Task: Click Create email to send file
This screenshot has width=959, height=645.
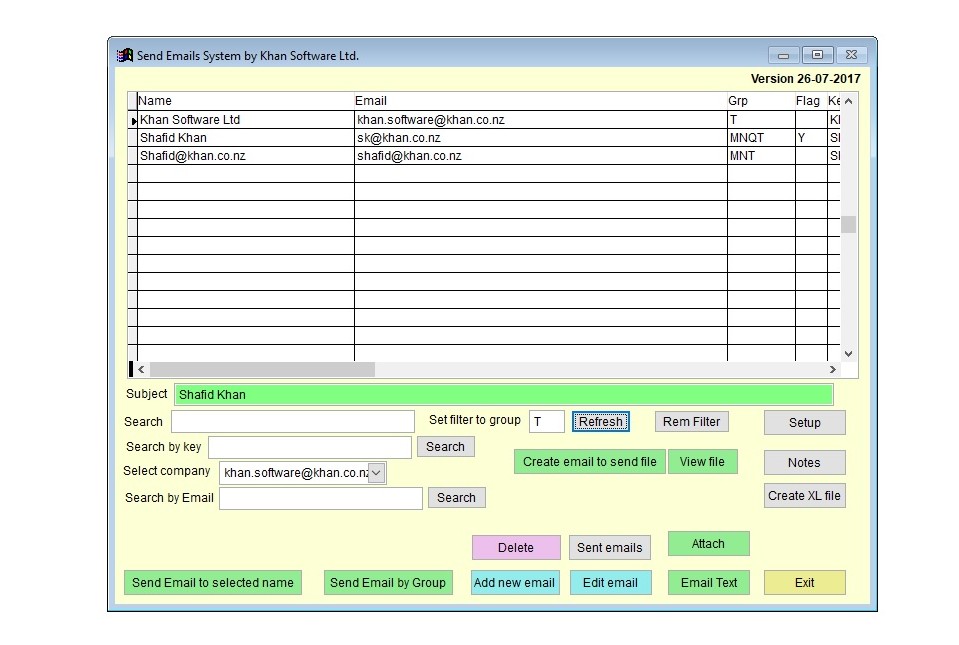Action: (x=589, y=462)
